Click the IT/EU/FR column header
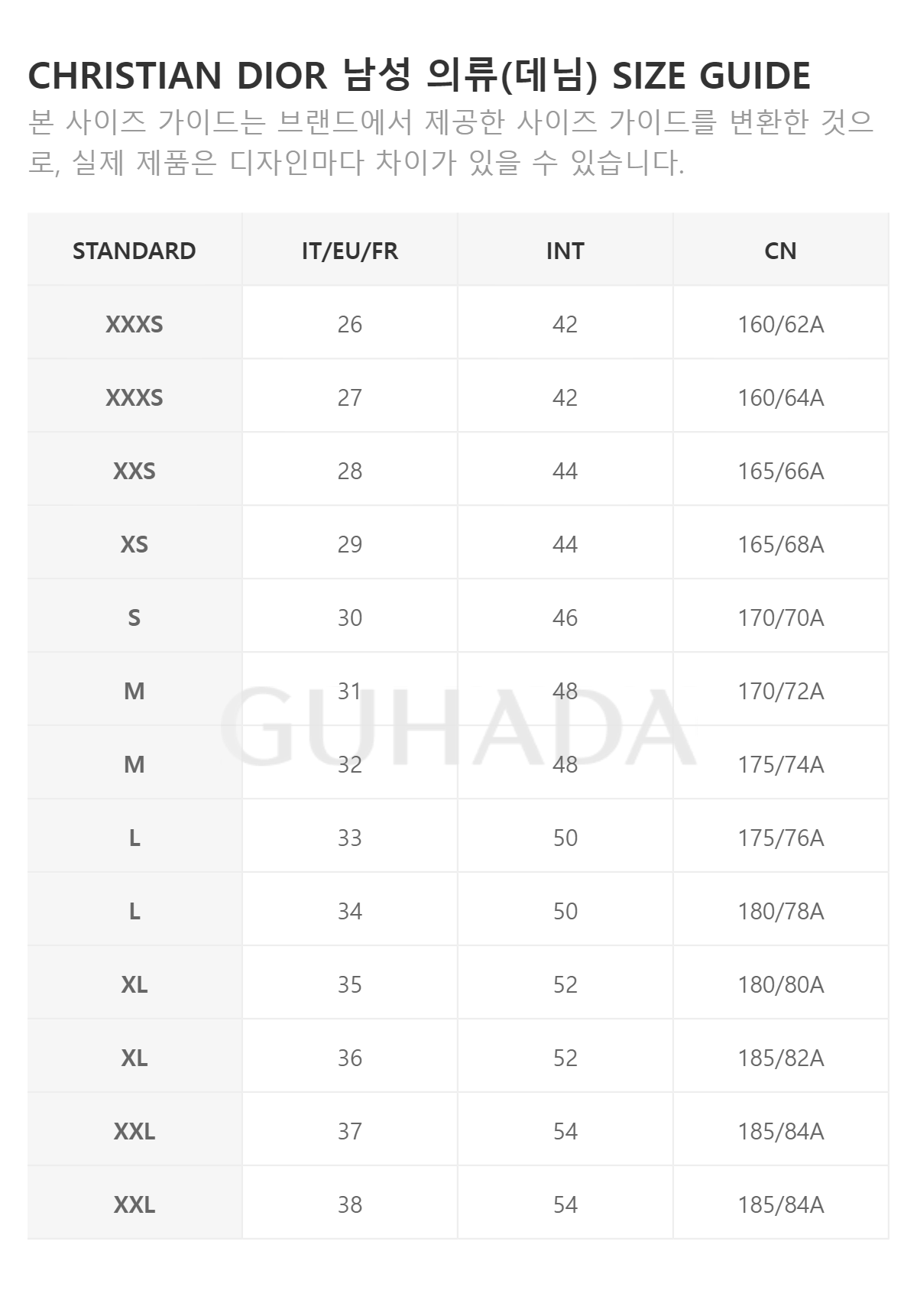Image resolution: width=917 pixels, height=1316 pixels. (x=350, y=250)
